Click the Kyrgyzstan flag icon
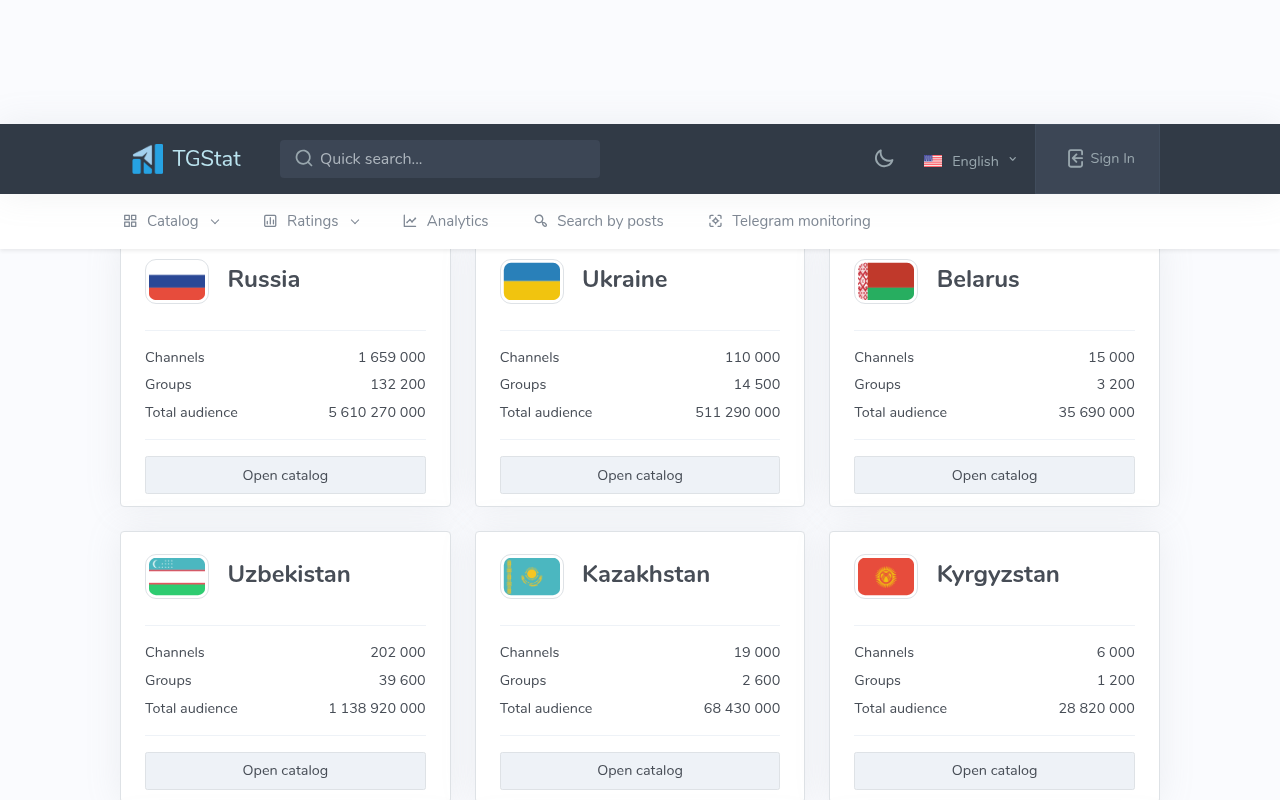 pos(886,577)
